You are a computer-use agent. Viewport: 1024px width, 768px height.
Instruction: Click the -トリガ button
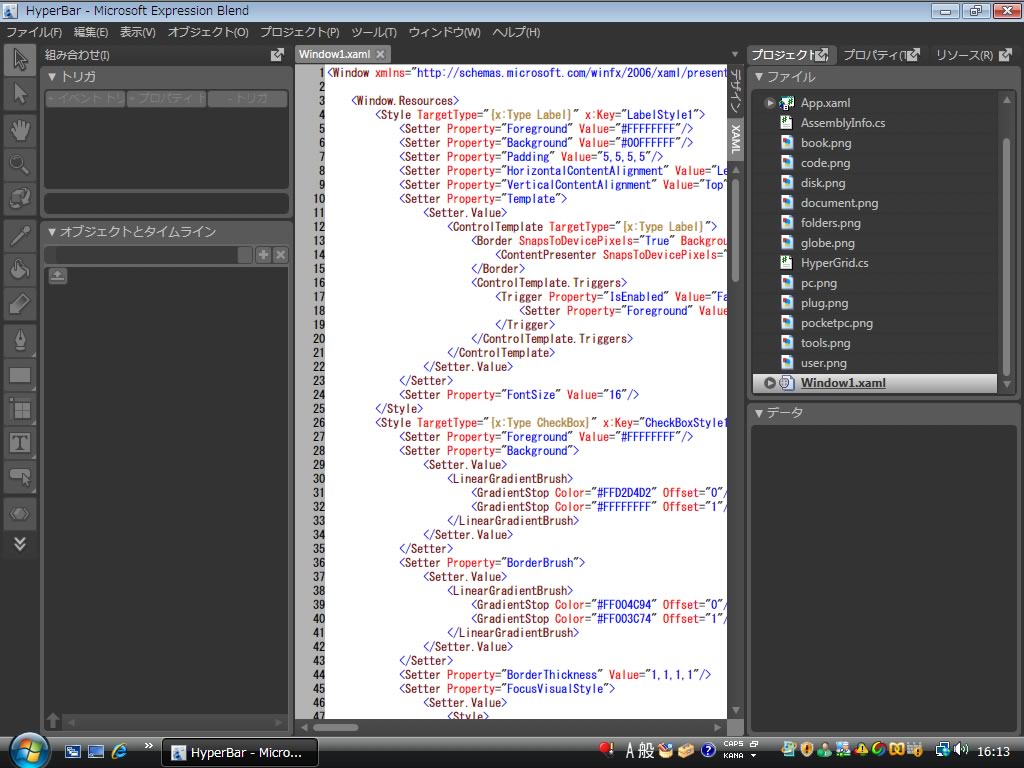247,99
